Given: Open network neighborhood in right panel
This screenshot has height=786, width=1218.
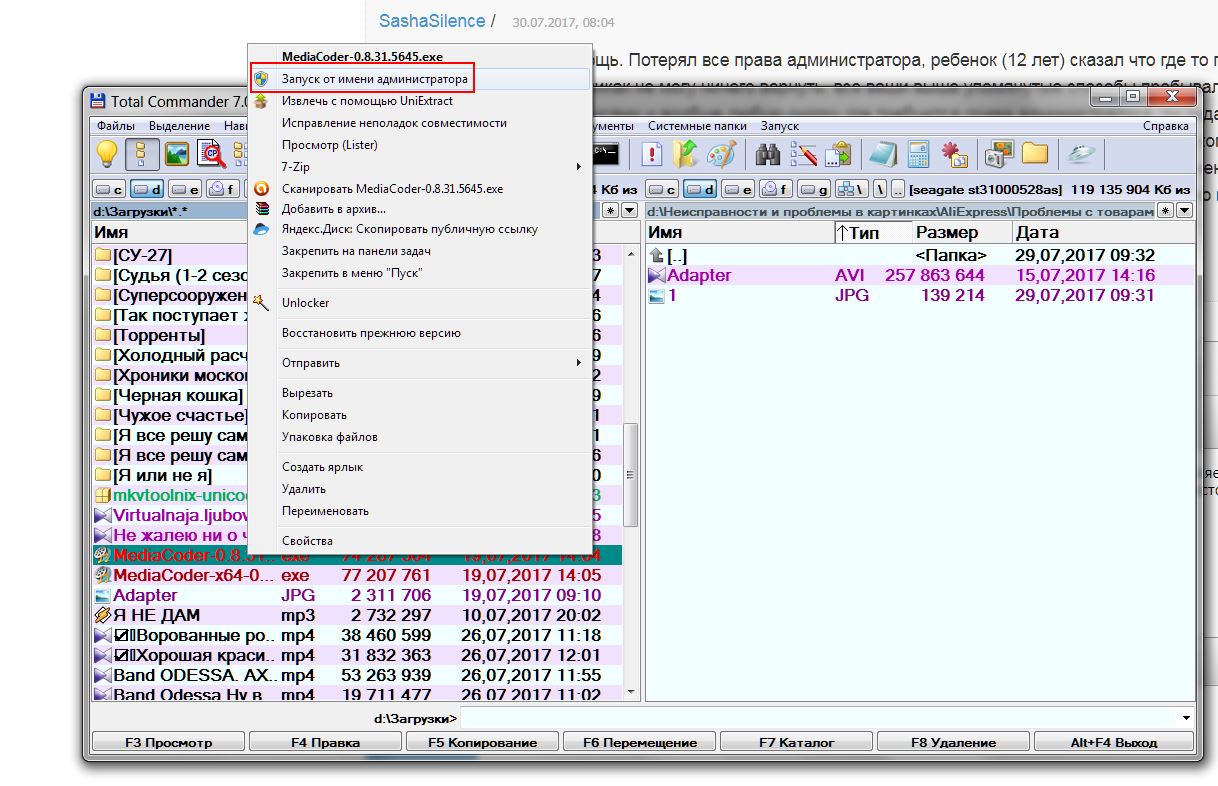Looking at the screenshot, I should click(x=851, y=189).
